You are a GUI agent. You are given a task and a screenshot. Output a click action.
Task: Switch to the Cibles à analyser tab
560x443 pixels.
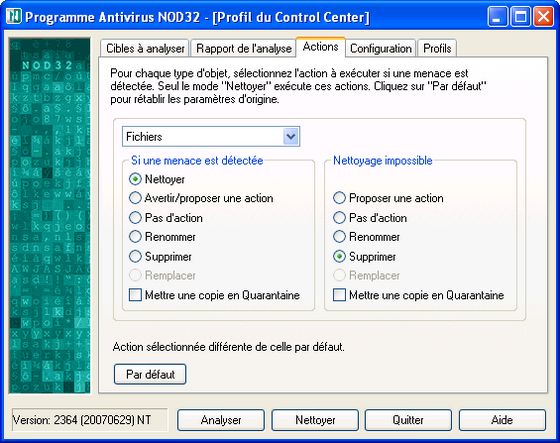(145, 49)
